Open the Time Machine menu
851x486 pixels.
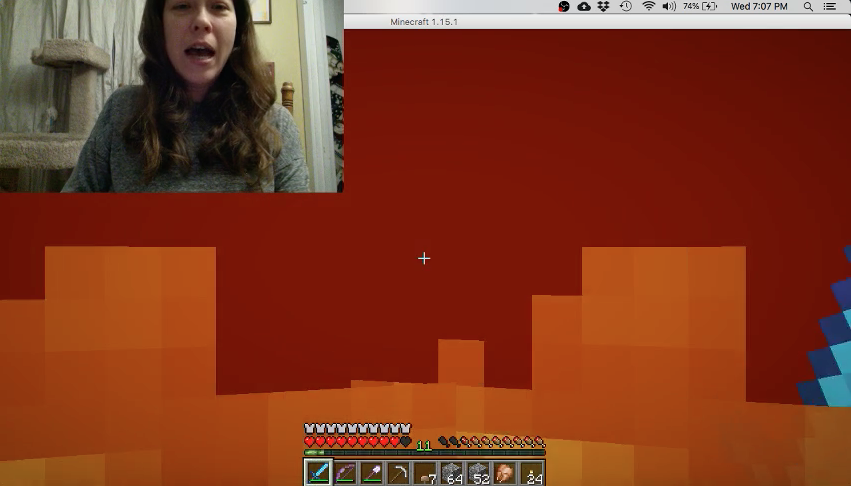tap(626, 7)
